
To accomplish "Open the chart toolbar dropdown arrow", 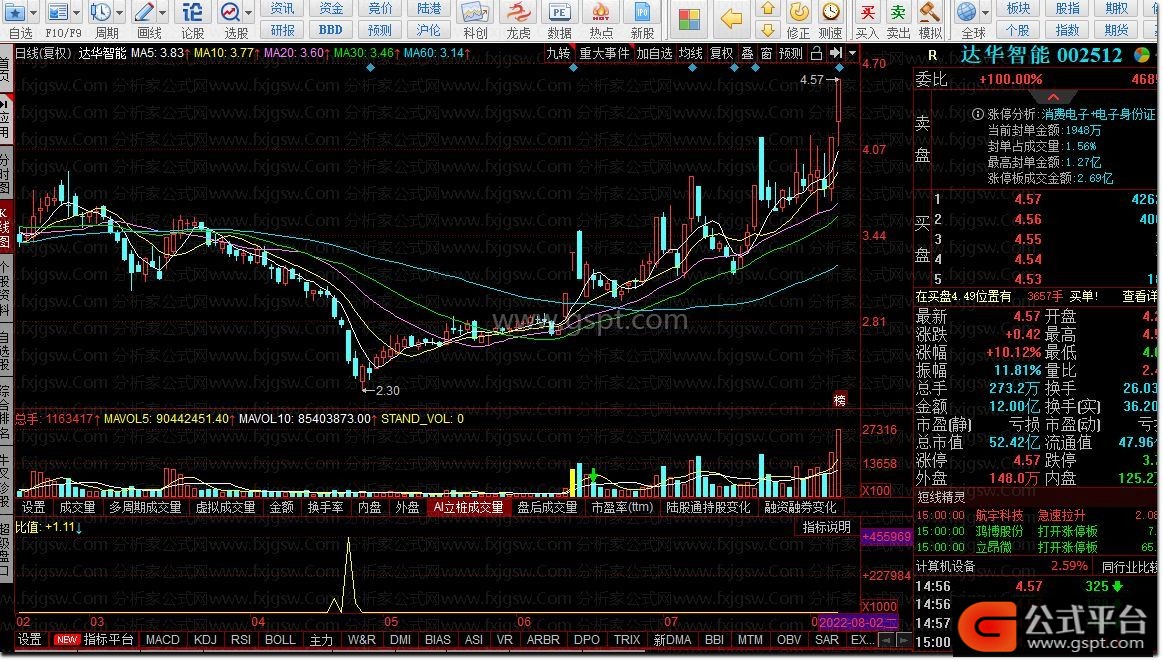I will point(852,53).
